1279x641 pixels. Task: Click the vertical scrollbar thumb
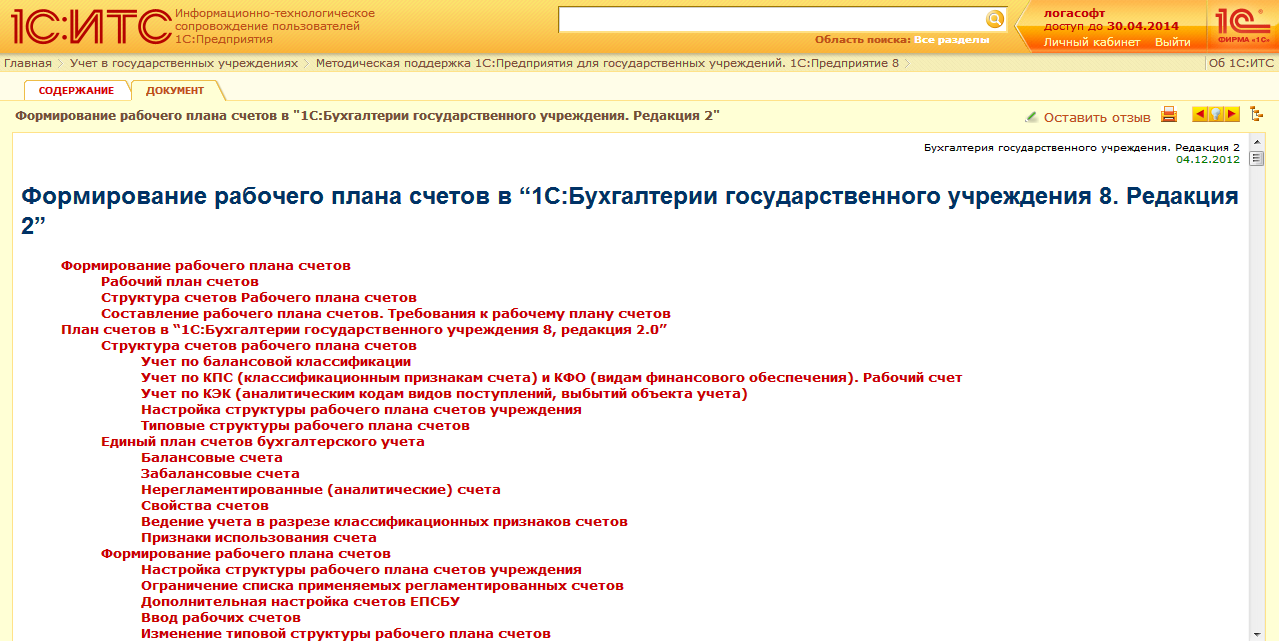(1257, 158)
